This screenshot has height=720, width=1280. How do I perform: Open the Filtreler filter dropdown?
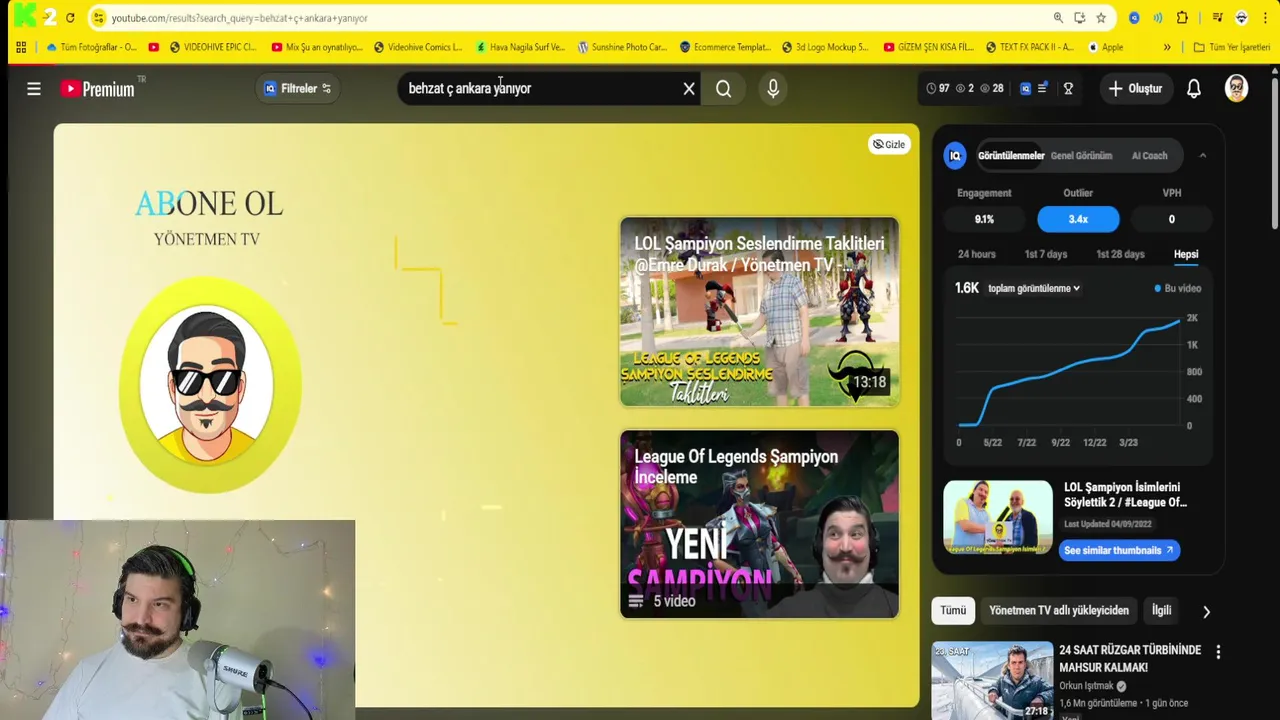pos(298,89)
